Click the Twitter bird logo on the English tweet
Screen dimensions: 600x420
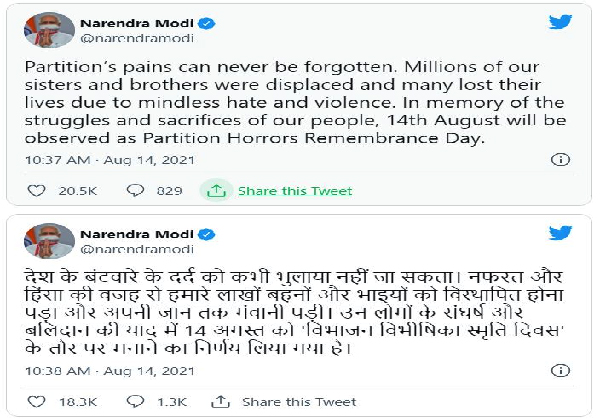(x=561, y=22)
